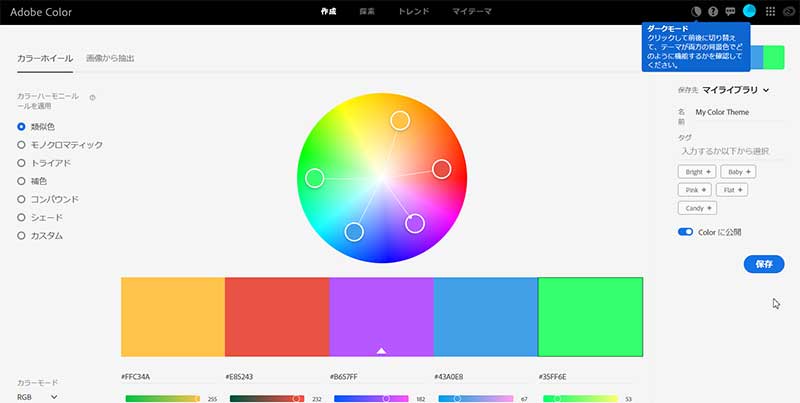Switch to the 画像から抽出 tab
800x403 pixels.
tap(110, 58)
